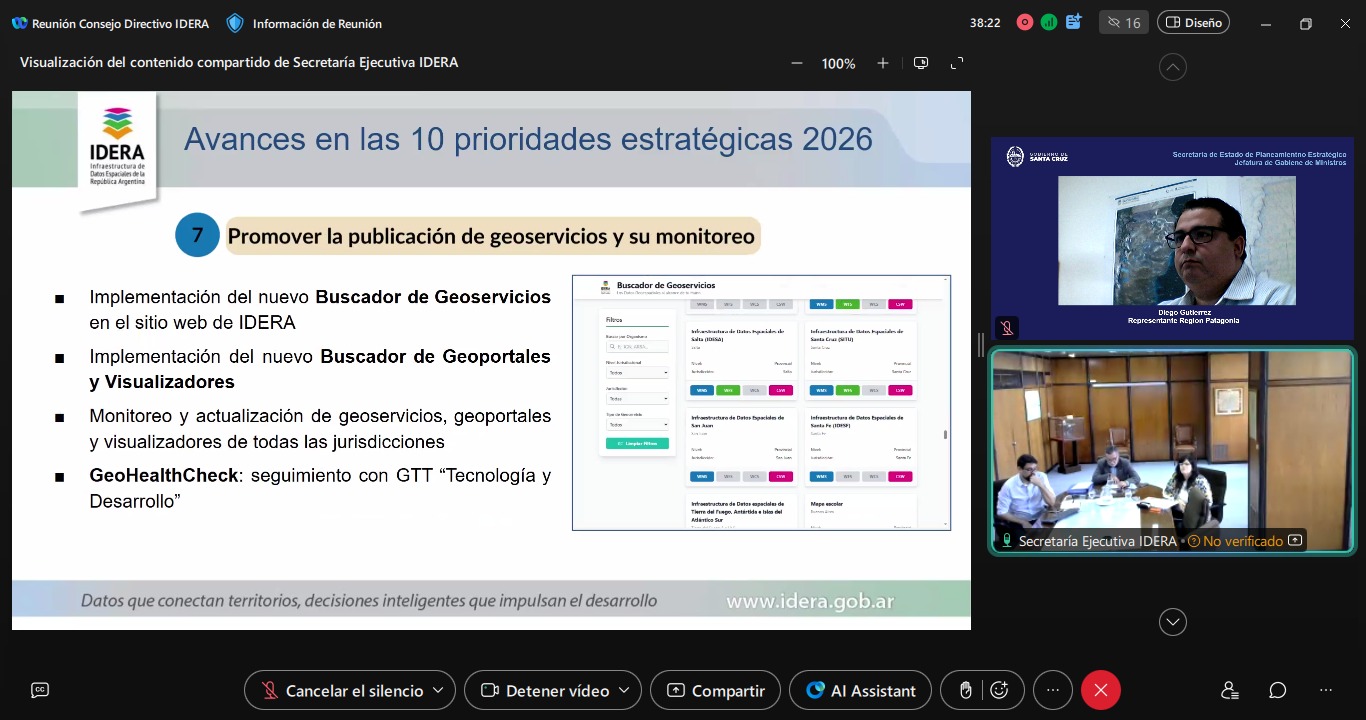
Task: Open the Diseño layout menu
Action: click(1193, 22)
